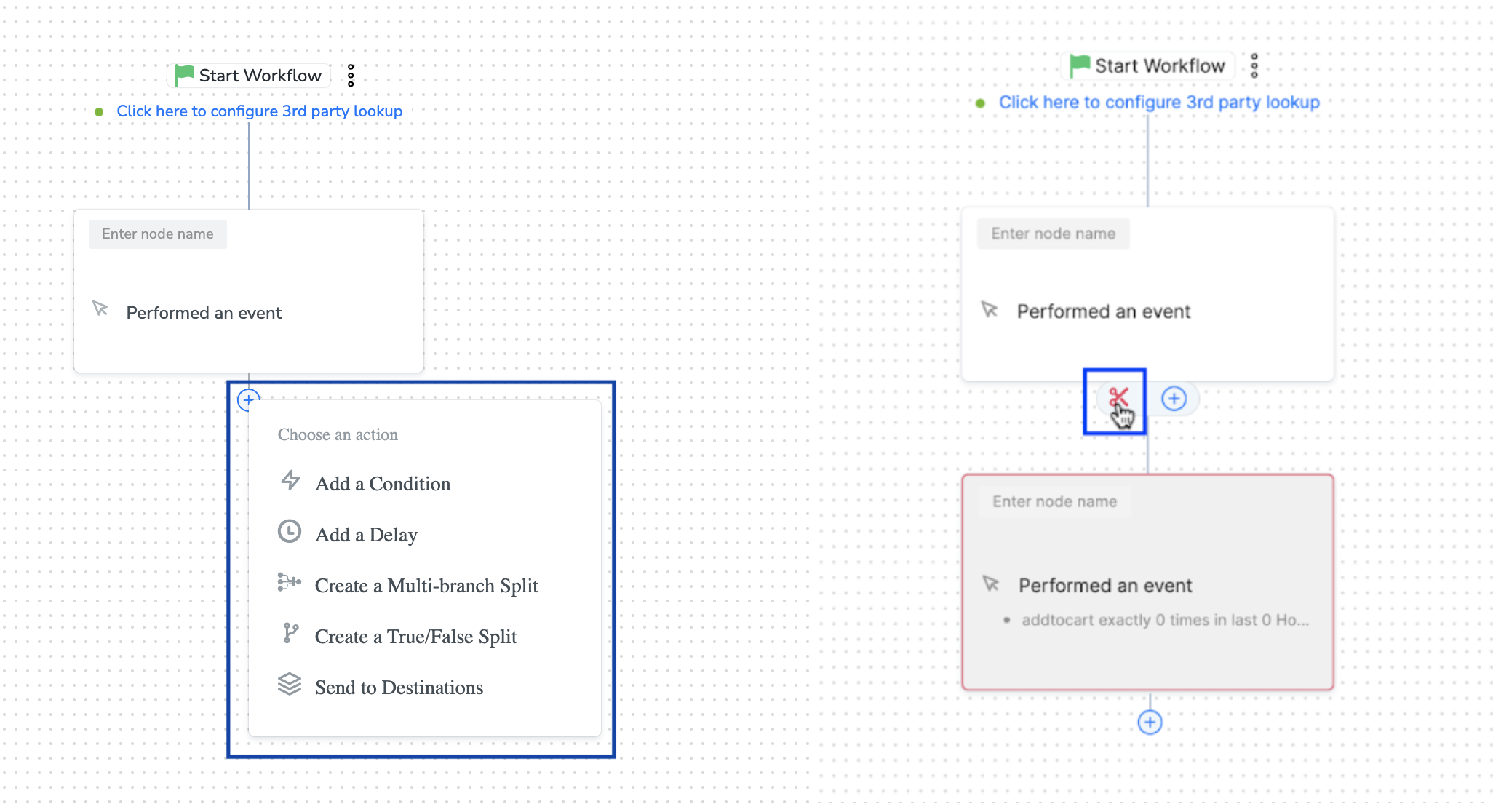Click the left Start Workflow flag button
The image size is (1493, 812).
[250, 75]
